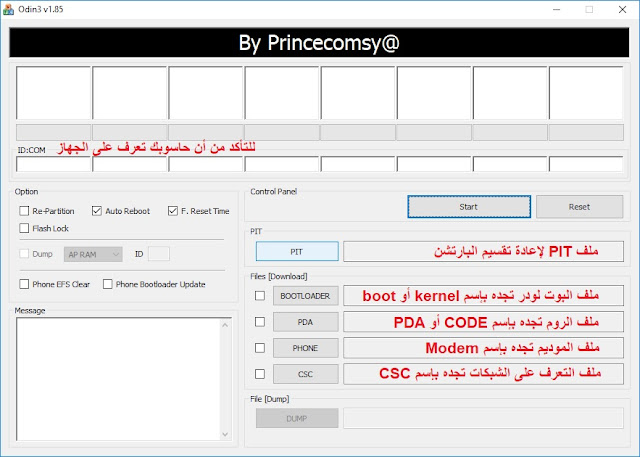Tick the checkbox beside PDA

(260, 322)
